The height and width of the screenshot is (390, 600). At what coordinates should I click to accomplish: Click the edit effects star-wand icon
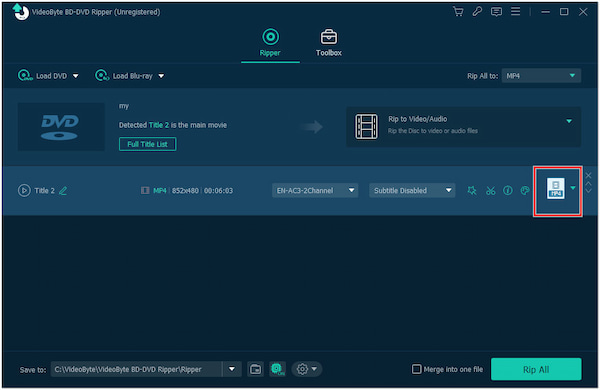tap(472, 190)
